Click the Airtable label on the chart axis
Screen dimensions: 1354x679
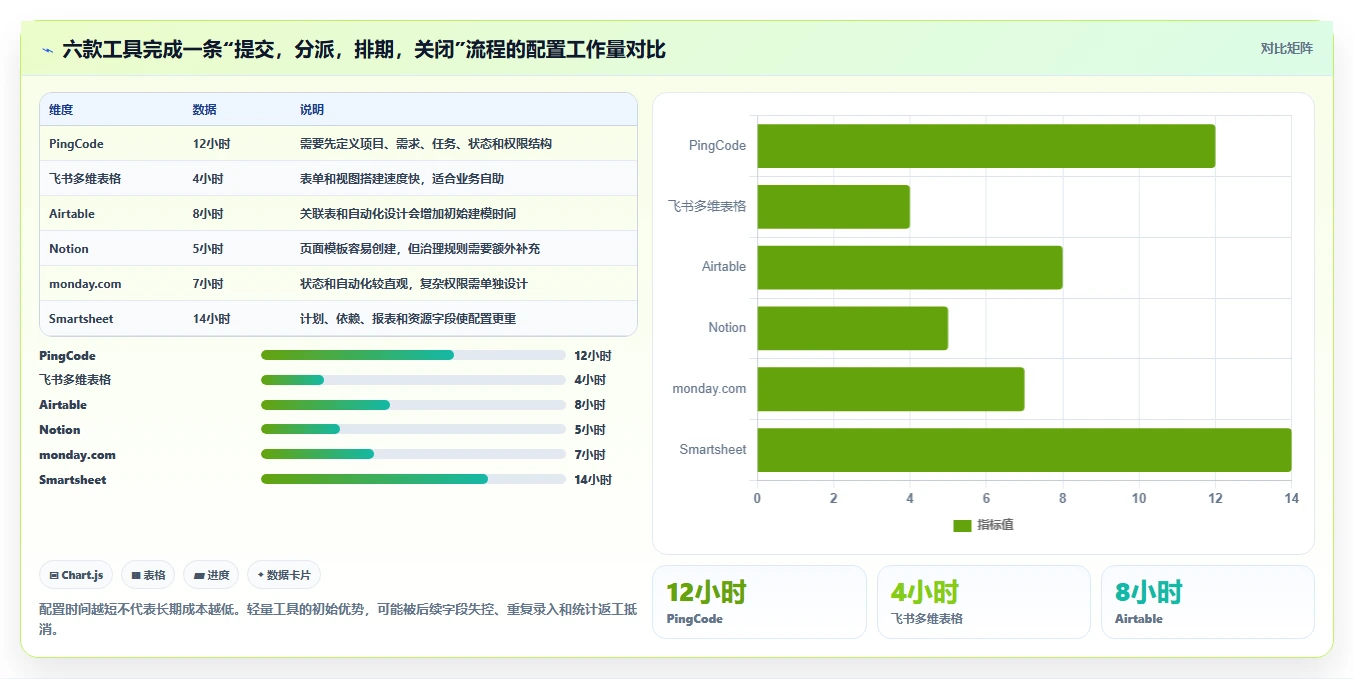724,267
